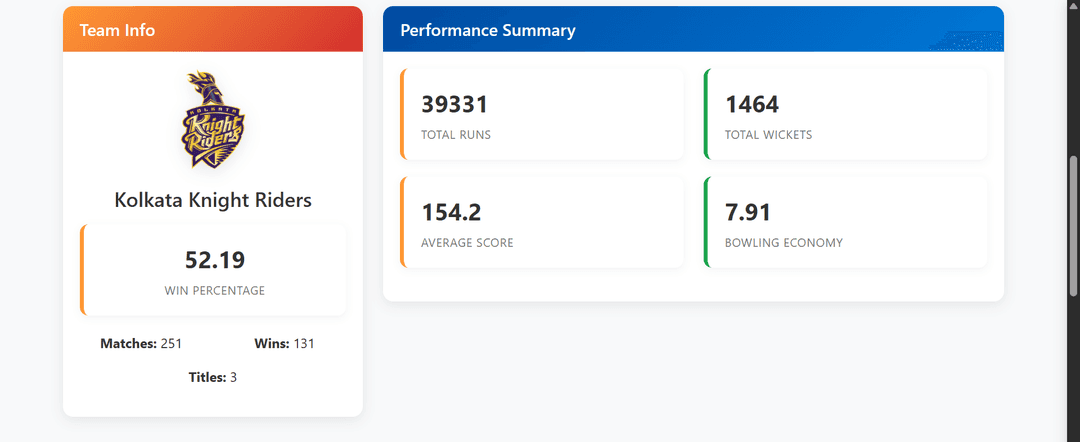Click the scrollbar up arrow
The image size is (1080, 442).
click(1073, 4)
